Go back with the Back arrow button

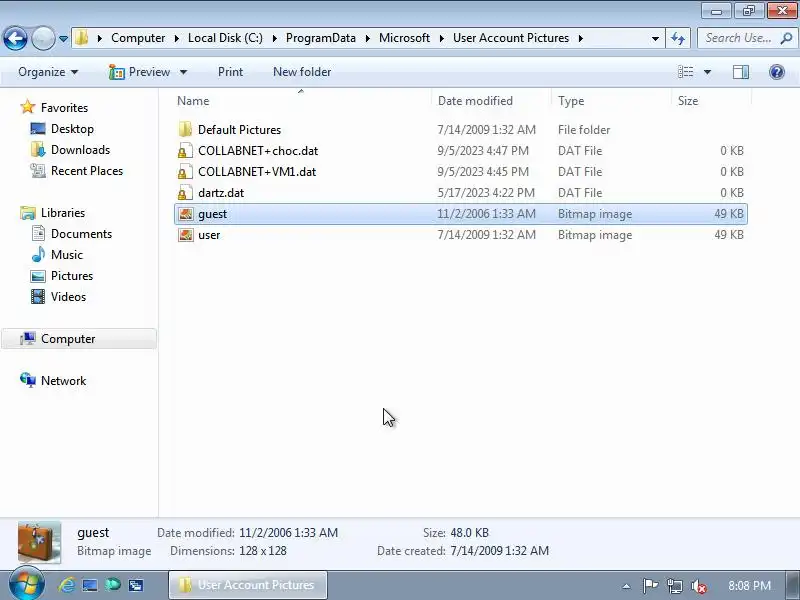(15, 38)
